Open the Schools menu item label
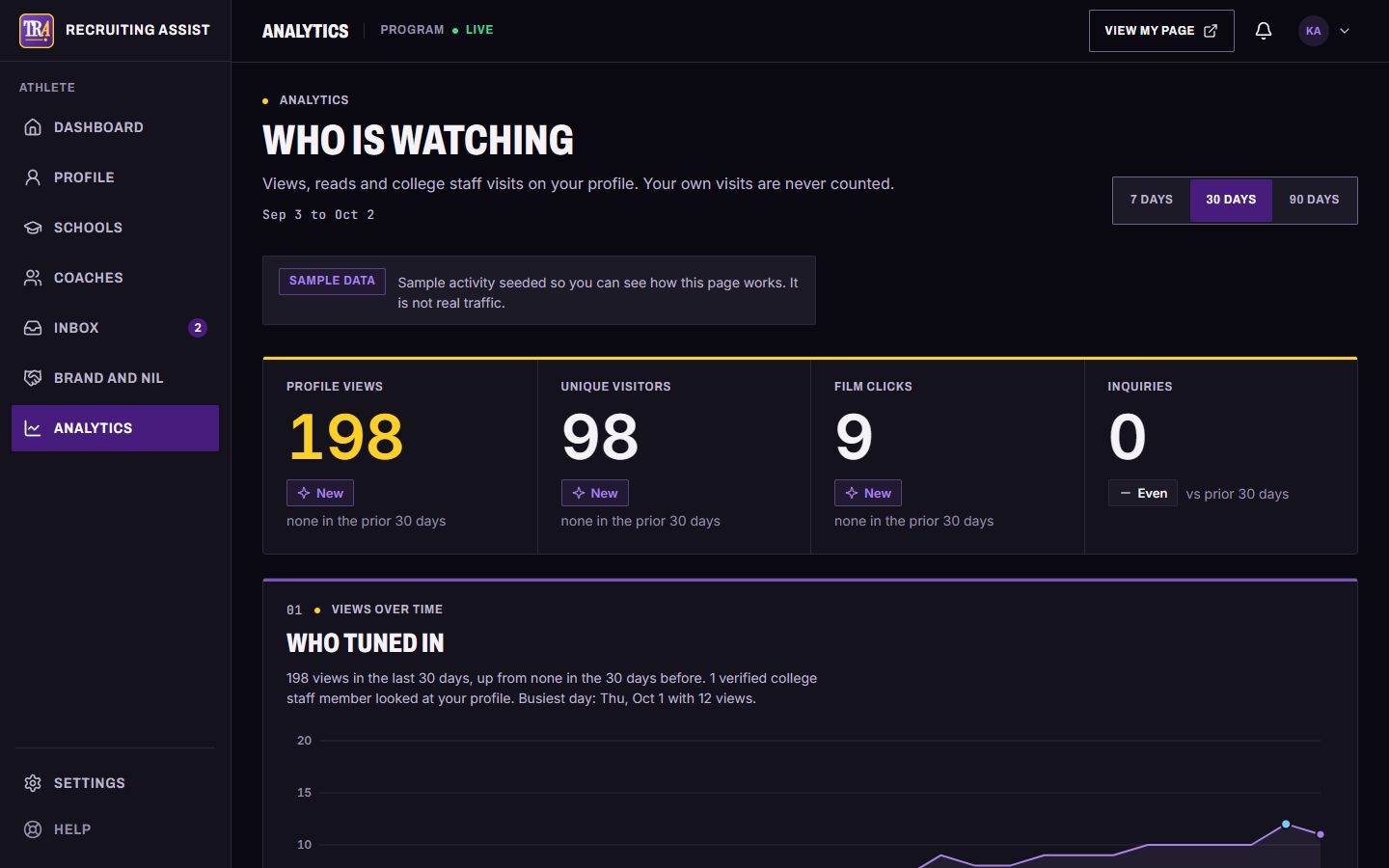Viewport: 1389px width, 868px height. coord(88,228)
